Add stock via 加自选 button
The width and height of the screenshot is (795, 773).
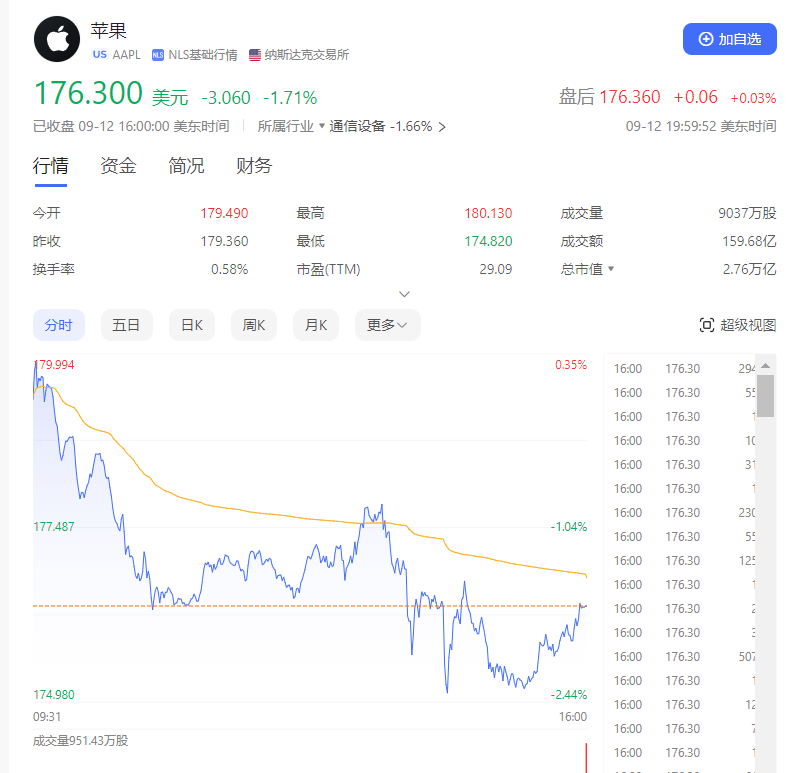pyautogui.click(x=730, y=39)
